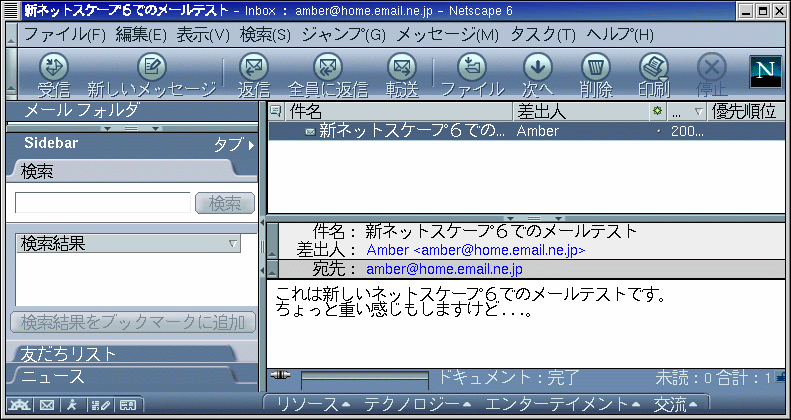Screen dimensions: 791x420
Task: Click the 未読：0 合計：1 counter
Action: [x=713, y=377]
